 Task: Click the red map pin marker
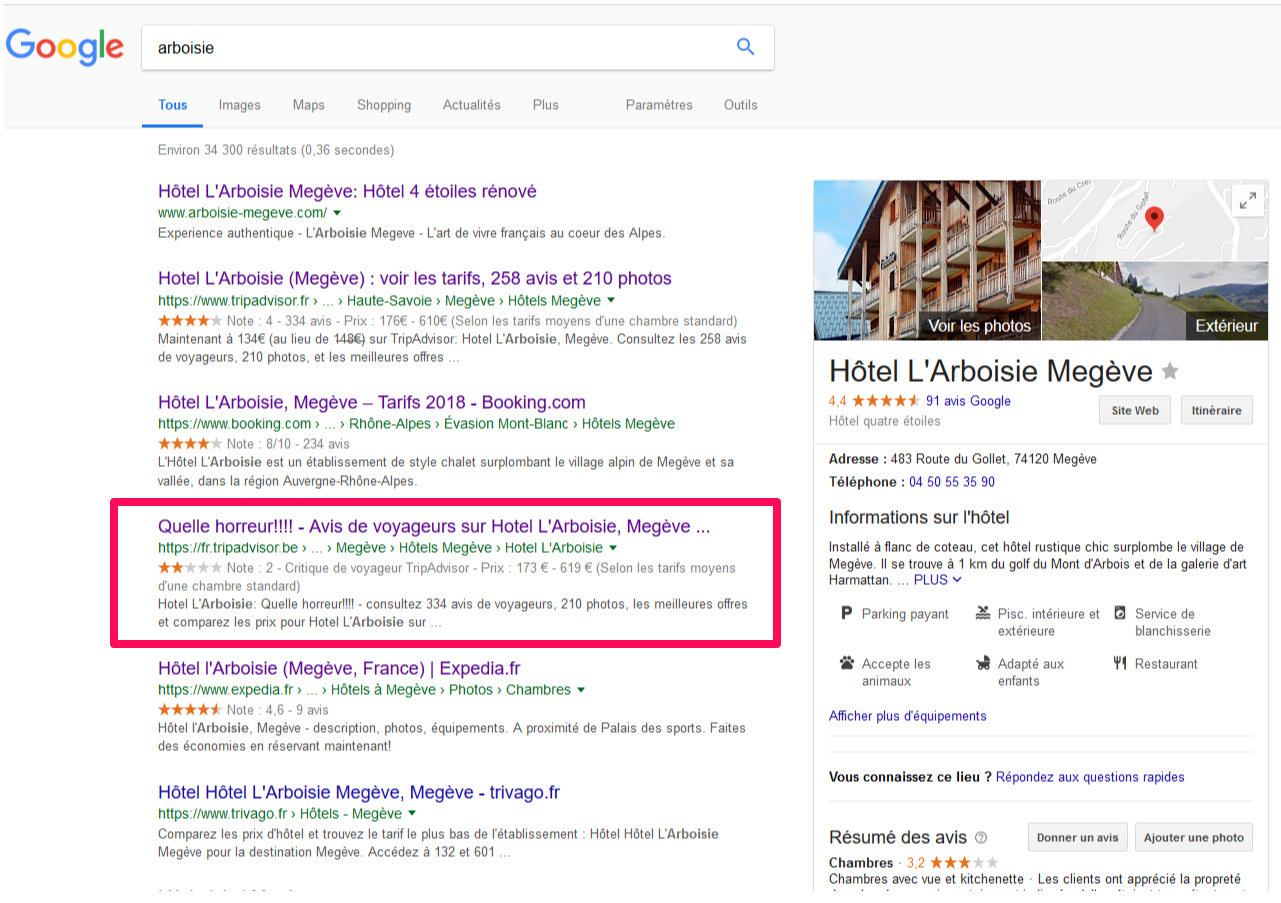click(1154, 218)
